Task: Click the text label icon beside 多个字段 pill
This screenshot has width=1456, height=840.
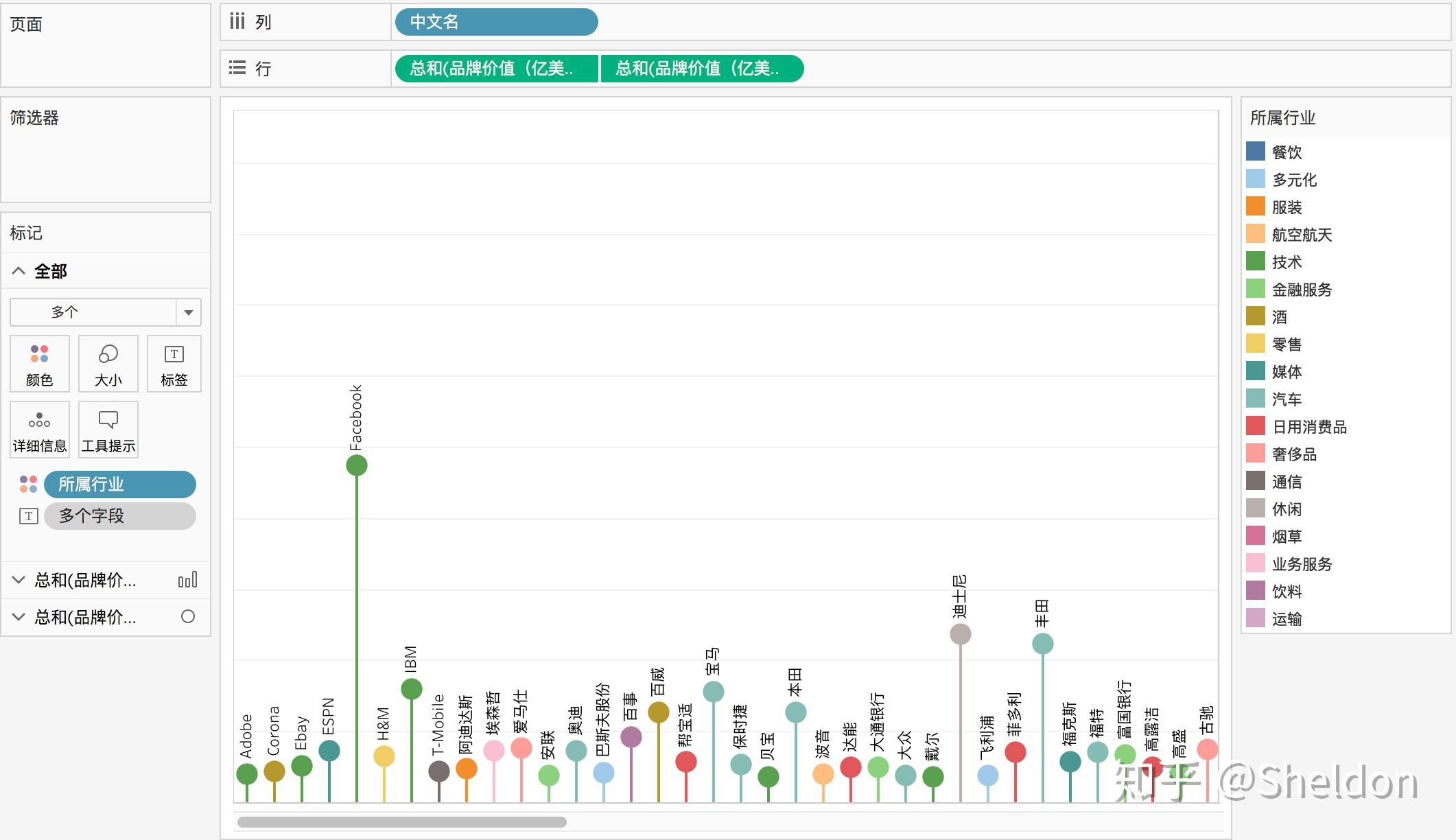Action: [28, 516]
